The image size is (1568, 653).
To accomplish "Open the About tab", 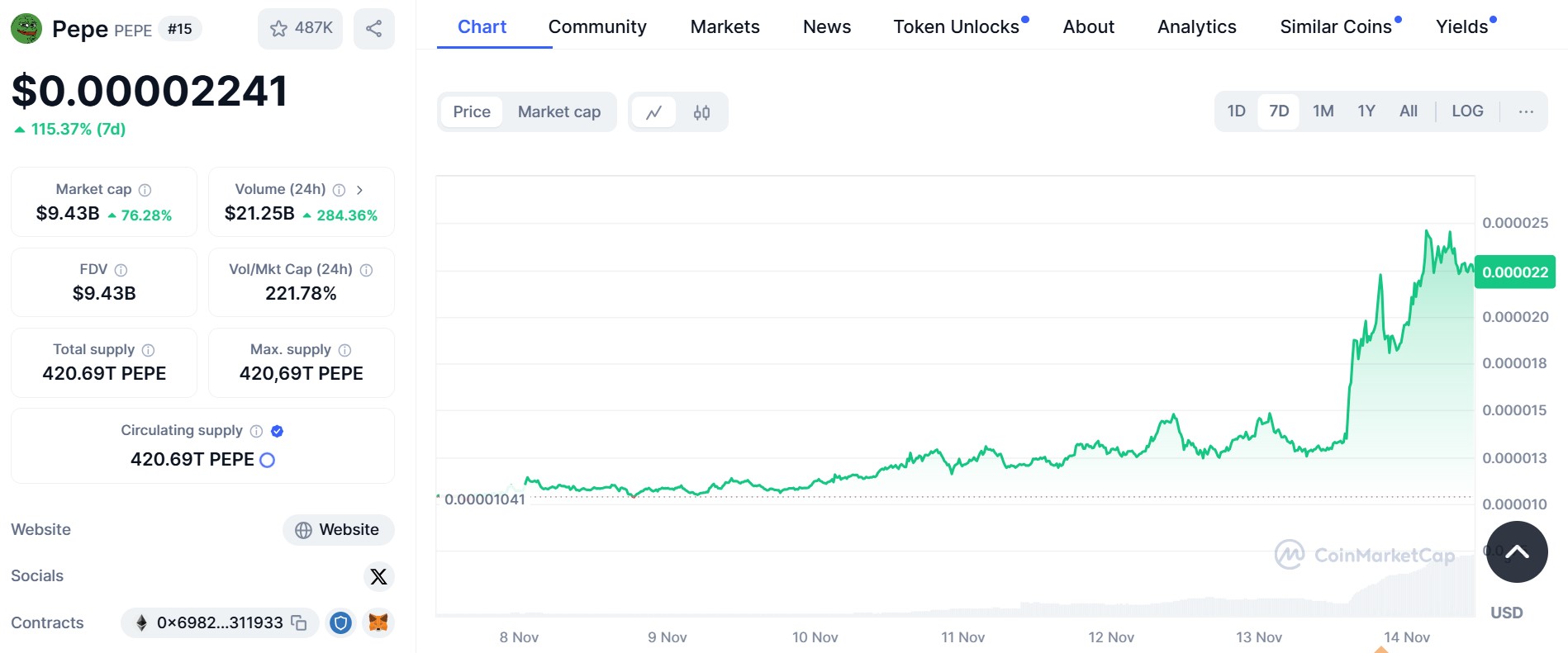I will 1089,26.
